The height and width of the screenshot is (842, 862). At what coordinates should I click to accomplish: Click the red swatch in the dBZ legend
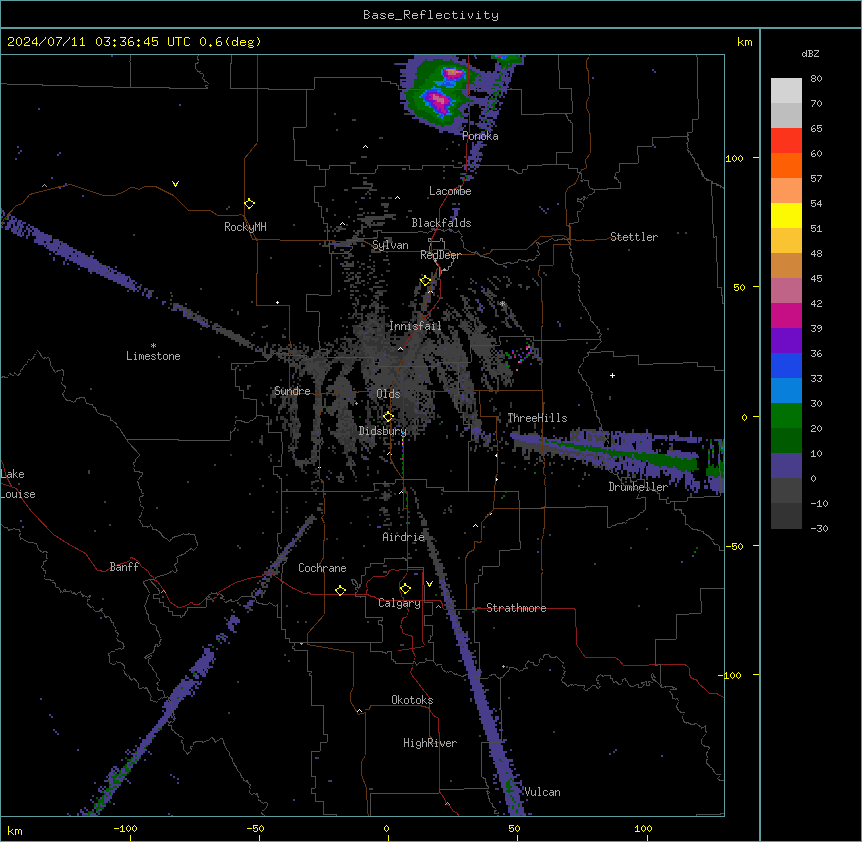(786, 140)
